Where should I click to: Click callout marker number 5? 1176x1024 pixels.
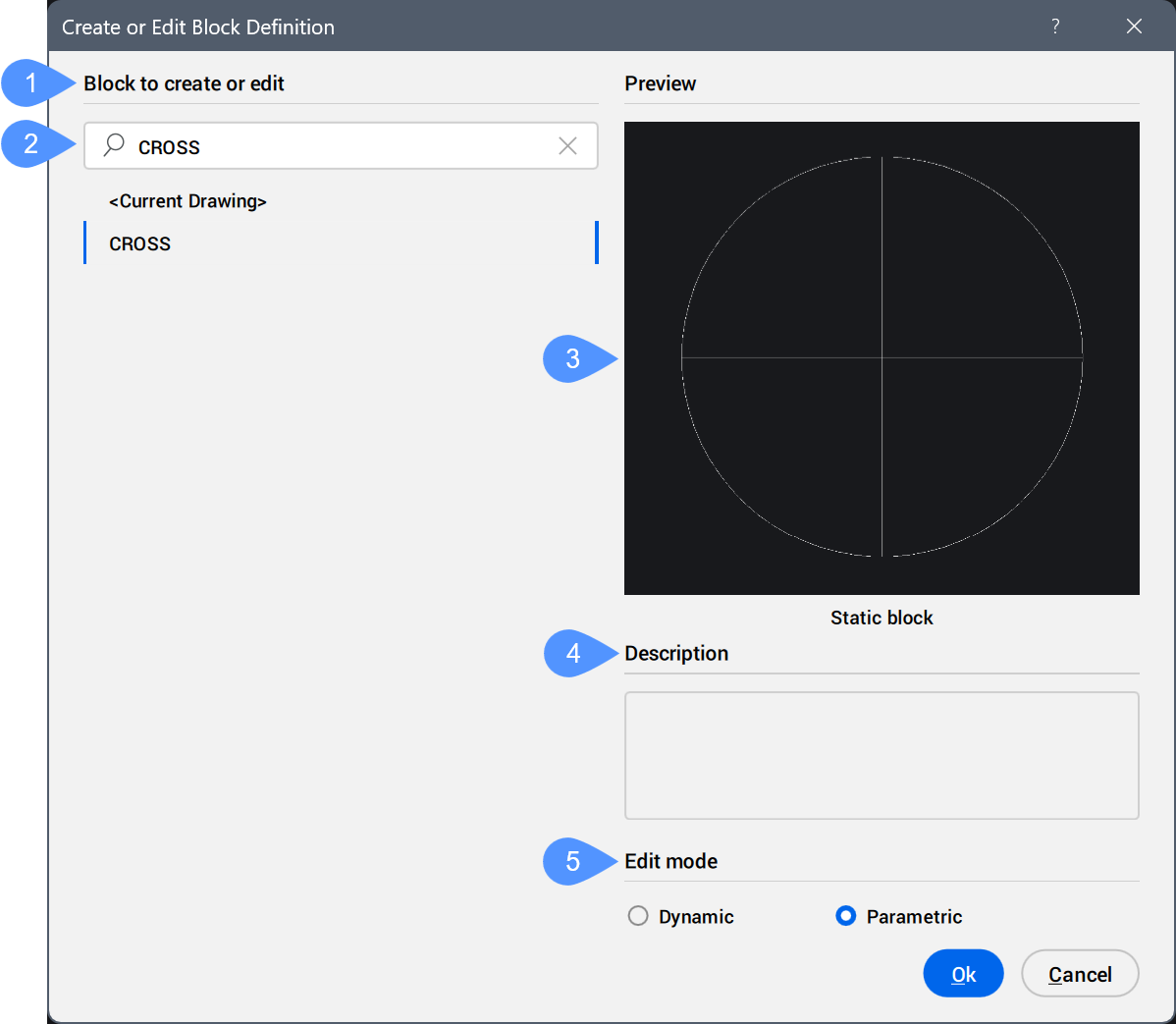(x=573, y=862)
